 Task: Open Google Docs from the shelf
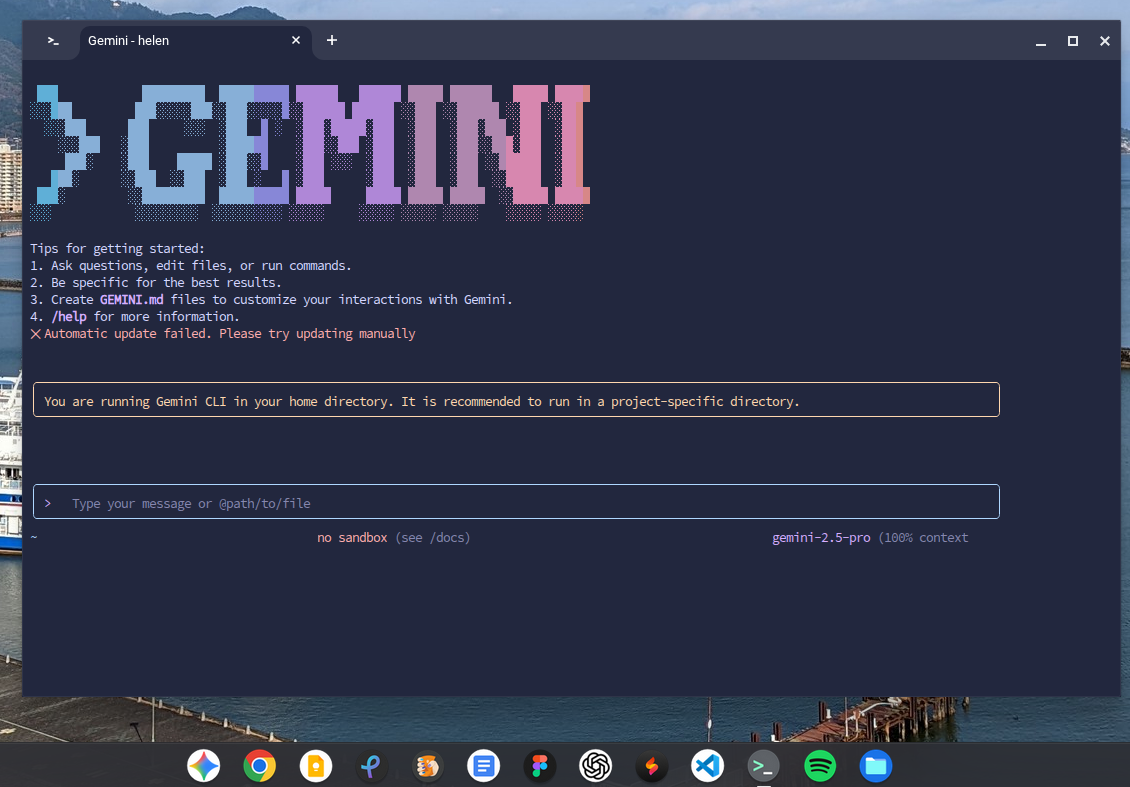[483, 767]
